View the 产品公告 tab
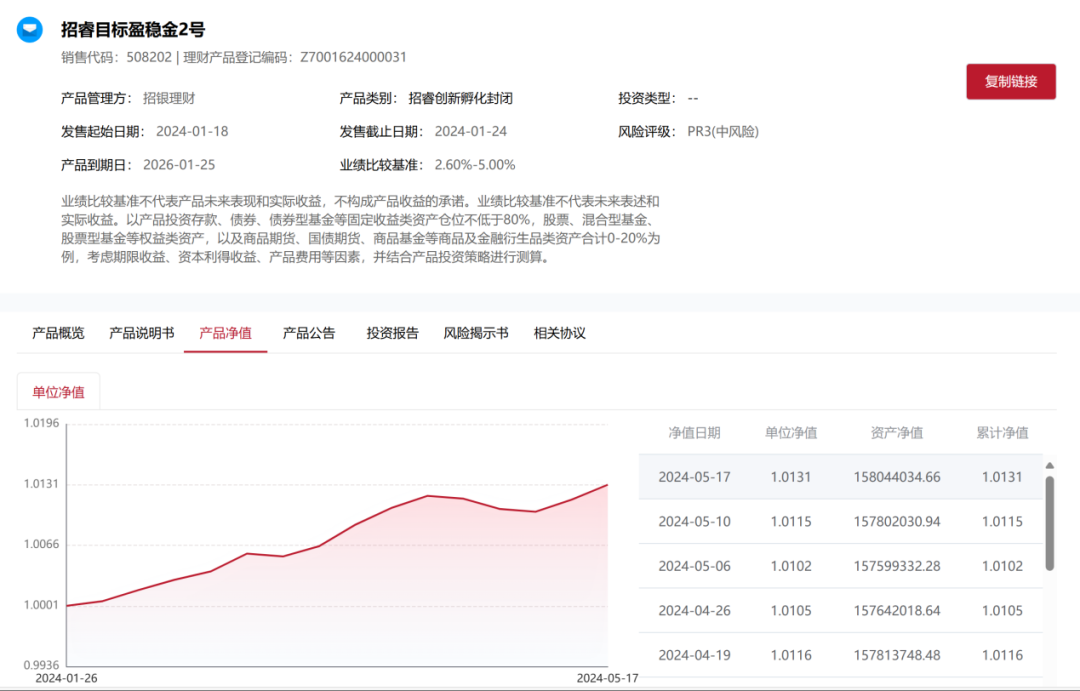The height and width of the screenshot is (691, 1080). point(308,333)
